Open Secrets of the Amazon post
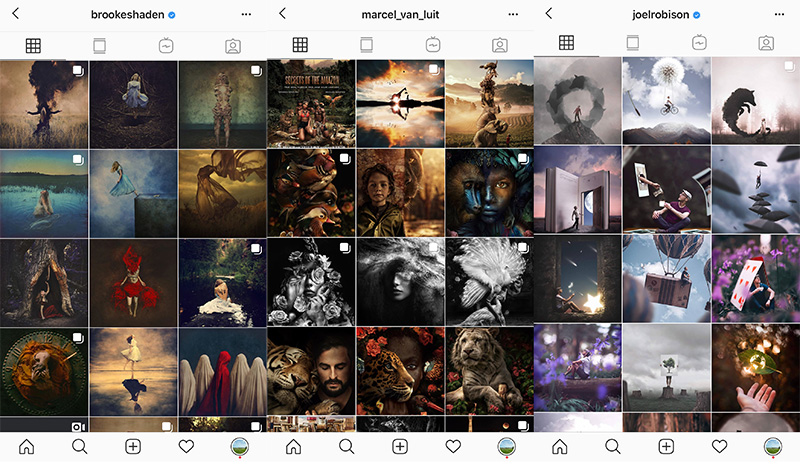This screenshot has height=474, width=800. [x=311, y=104]
